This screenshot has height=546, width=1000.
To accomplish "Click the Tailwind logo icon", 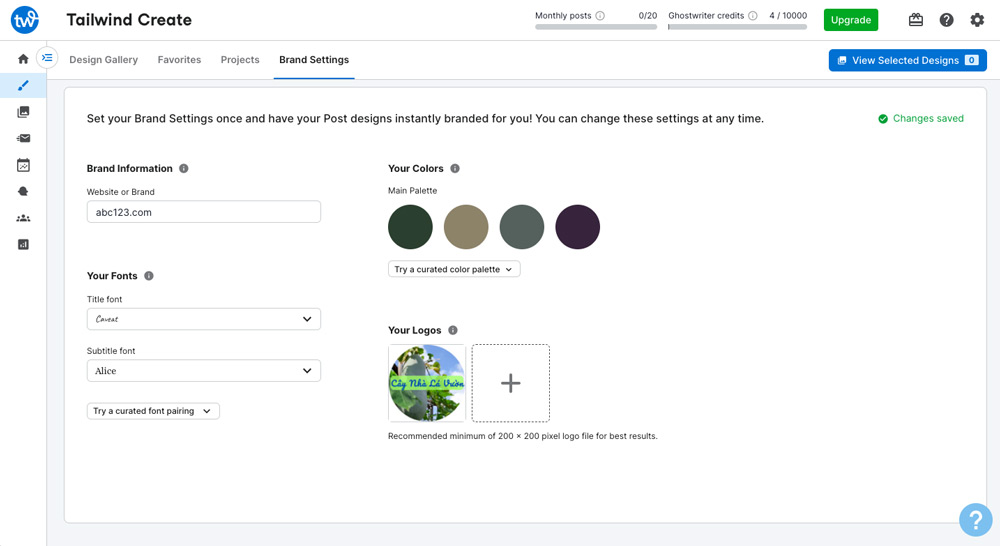I will point(25,20).
